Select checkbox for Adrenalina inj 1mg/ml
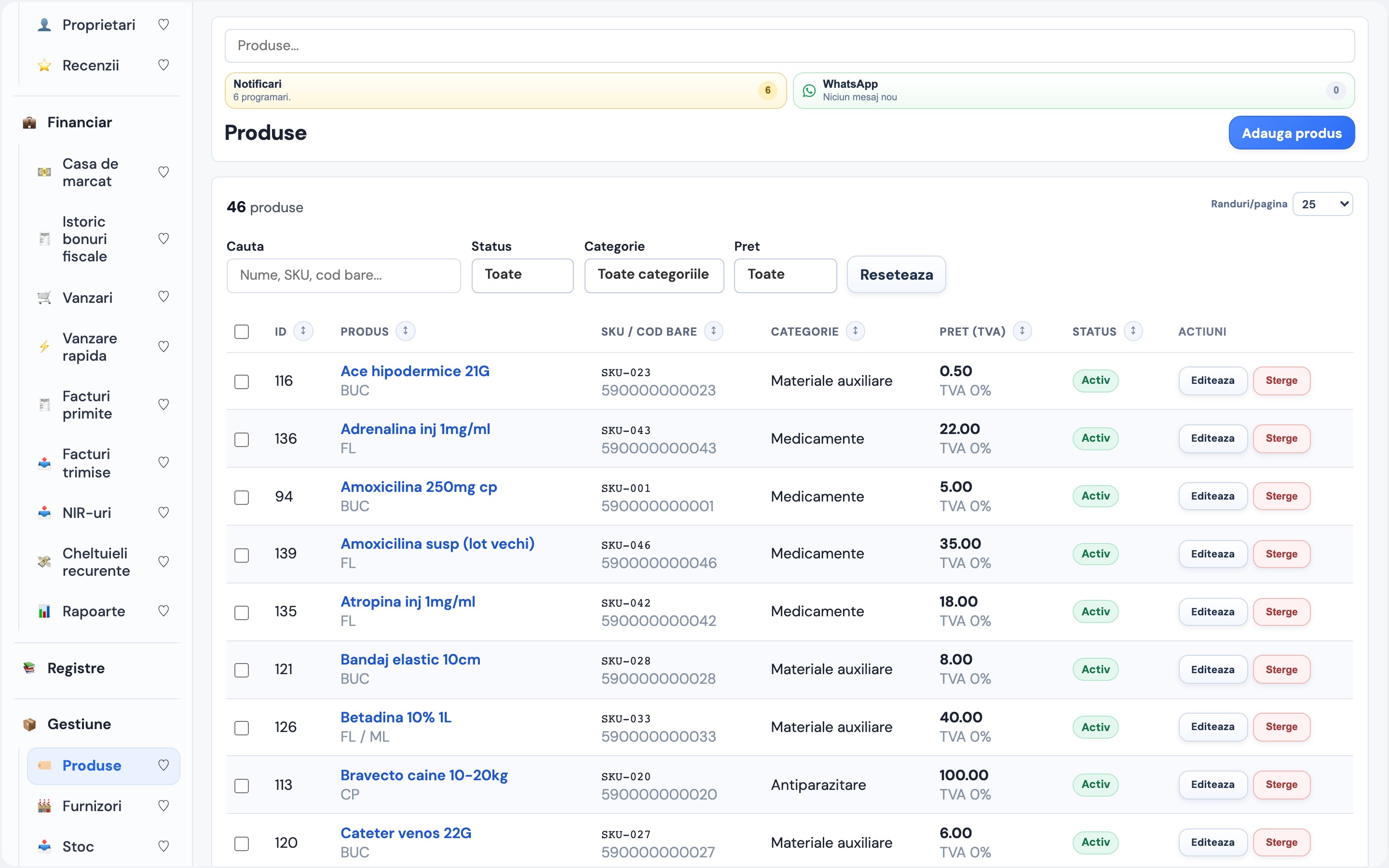The width and height of the screenshot is (1389, 868). (x=242, y=440)
